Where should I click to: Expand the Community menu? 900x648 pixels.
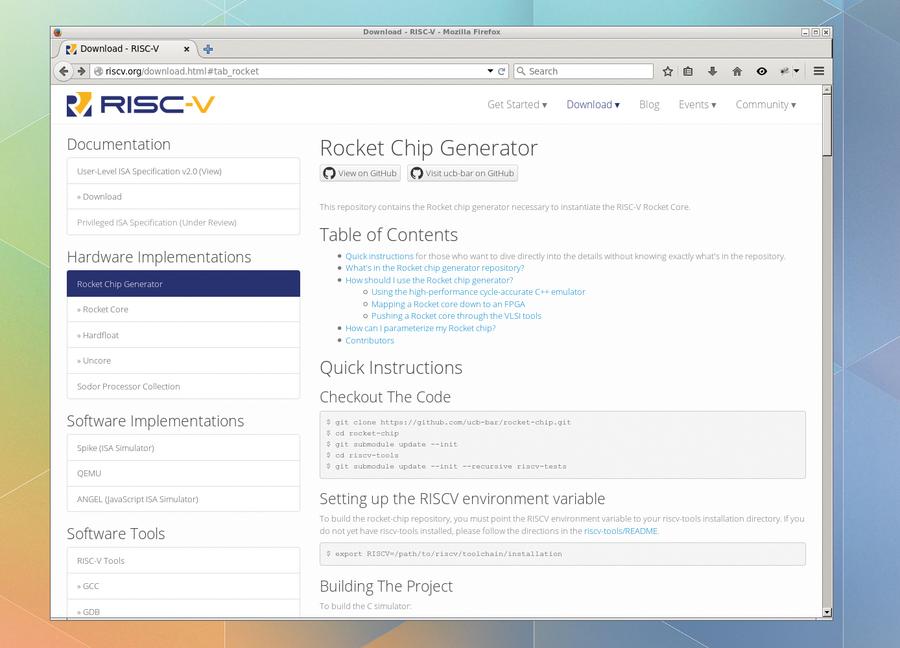click(x=766, y=104)
